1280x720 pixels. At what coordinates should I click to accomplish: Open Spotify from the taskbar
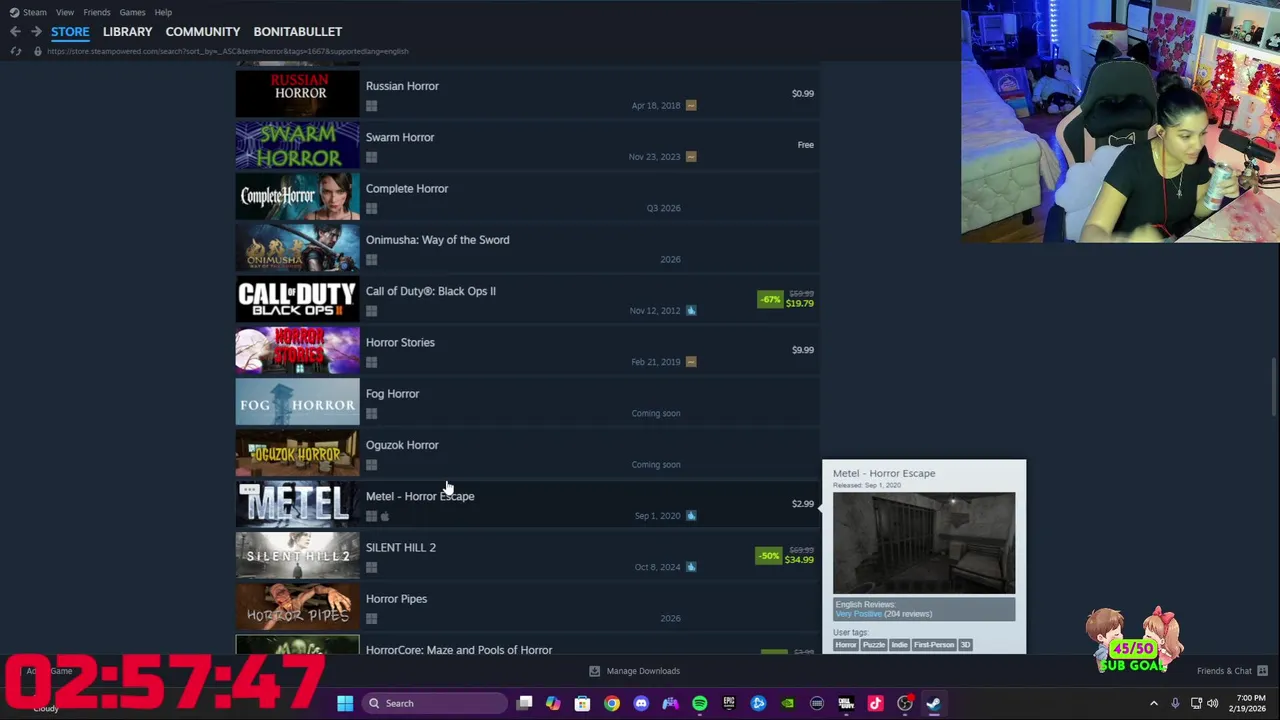pyautogui.click(x=700, y=703)
